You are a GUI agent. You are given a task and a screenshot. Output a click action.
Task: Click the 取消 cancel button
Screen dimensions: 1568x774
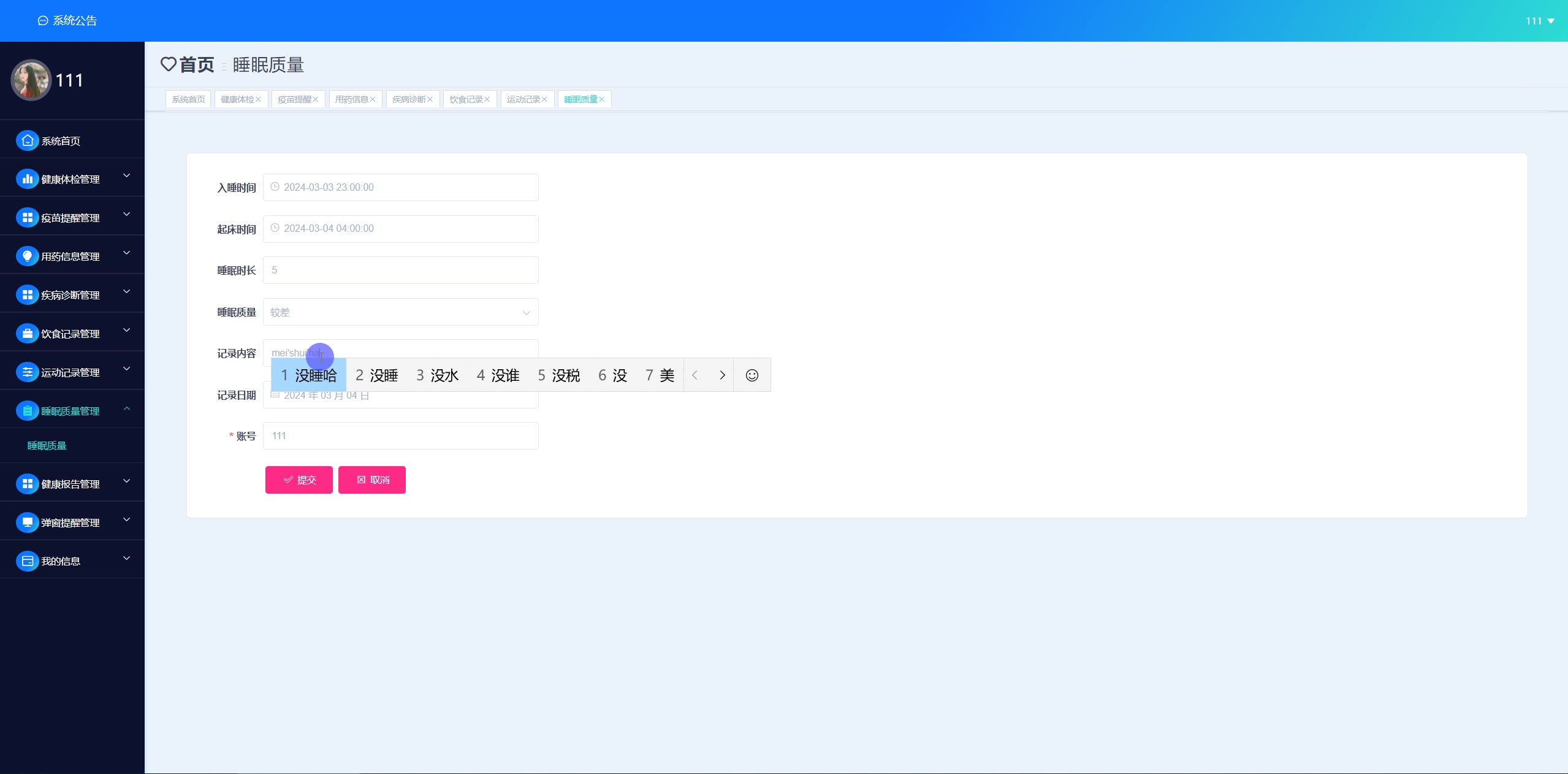point(371,480)
